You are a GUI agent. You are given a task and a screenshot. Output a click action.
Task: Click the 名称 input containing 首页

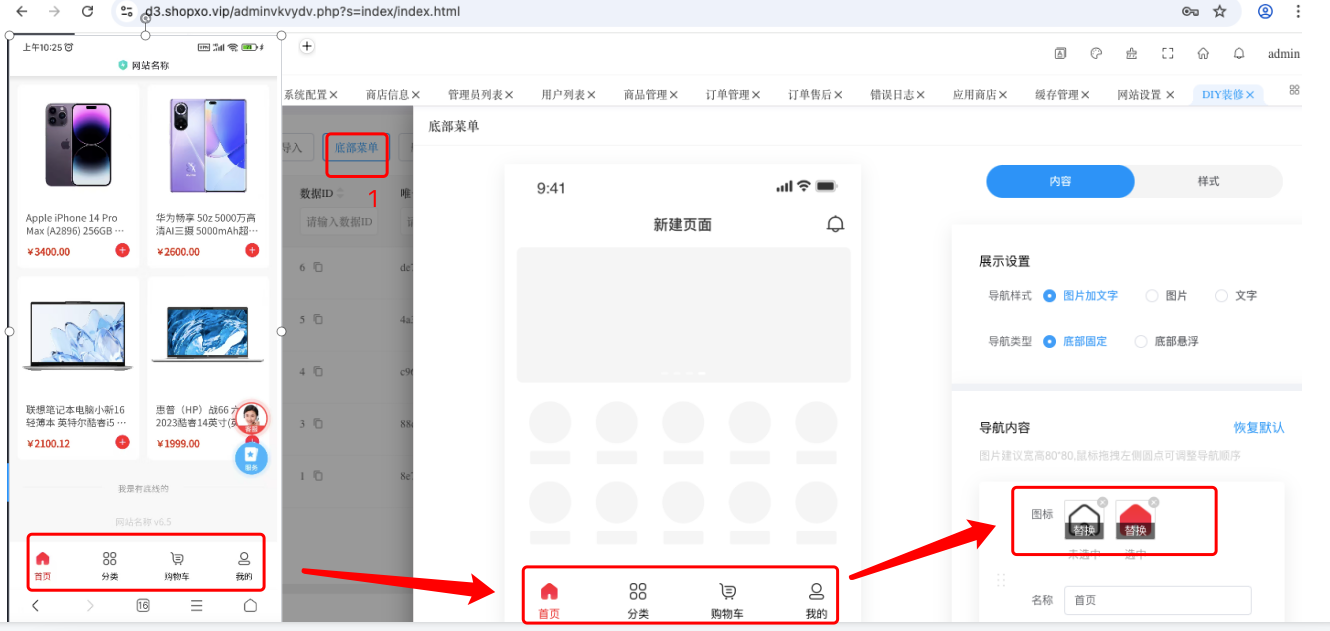(x=1158, y=600)
